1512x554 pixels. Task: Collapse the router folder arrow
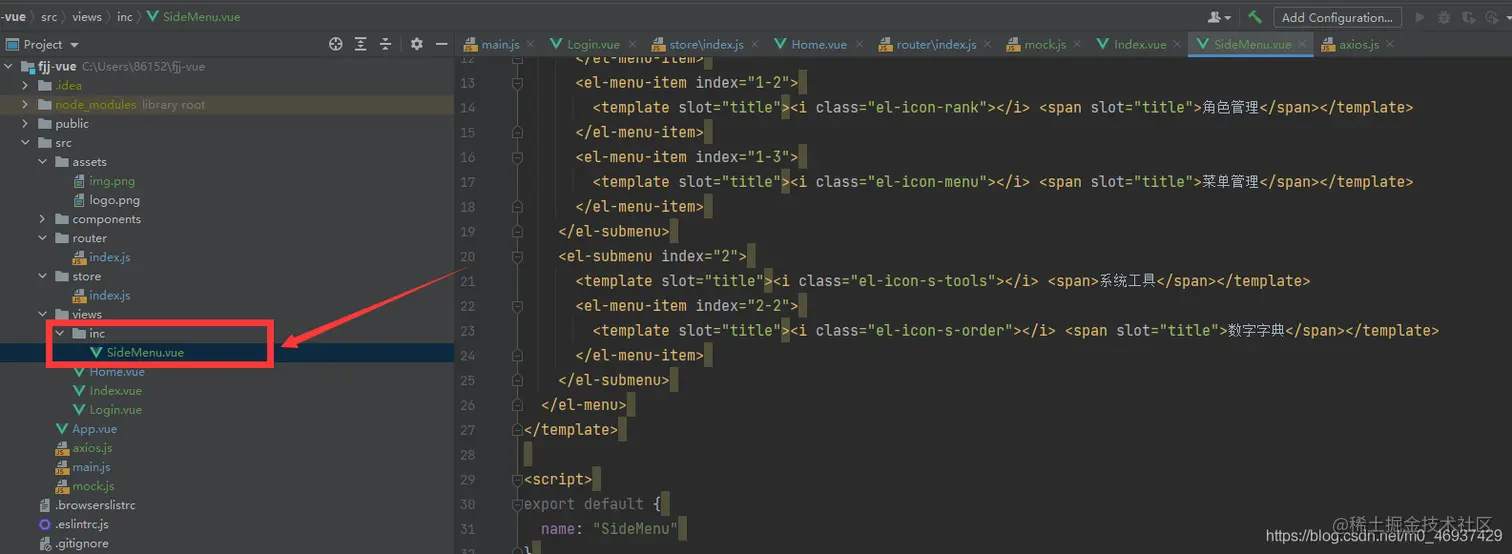pyautogui.click(x=43, y=238)
